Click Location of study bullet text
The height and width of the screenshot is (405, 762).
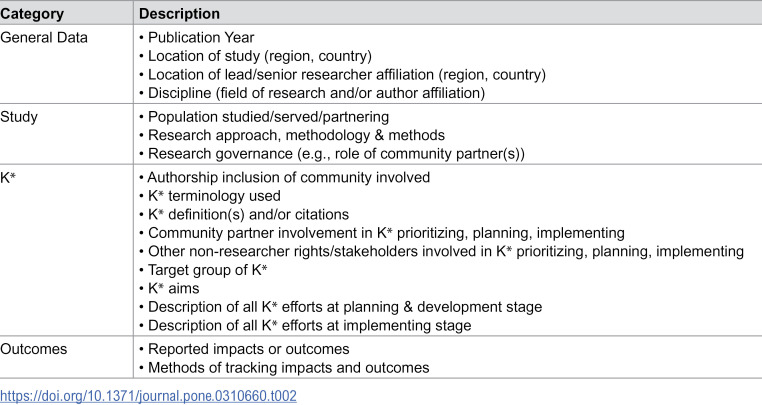pyautogui.click(x=255, y=56)
